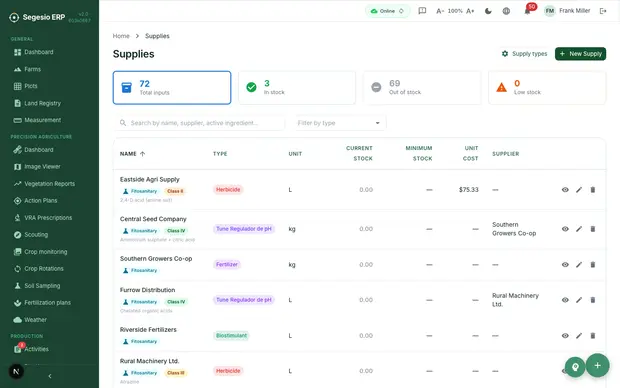View Southern Growers Co-op eye icon

pos(565,265)
